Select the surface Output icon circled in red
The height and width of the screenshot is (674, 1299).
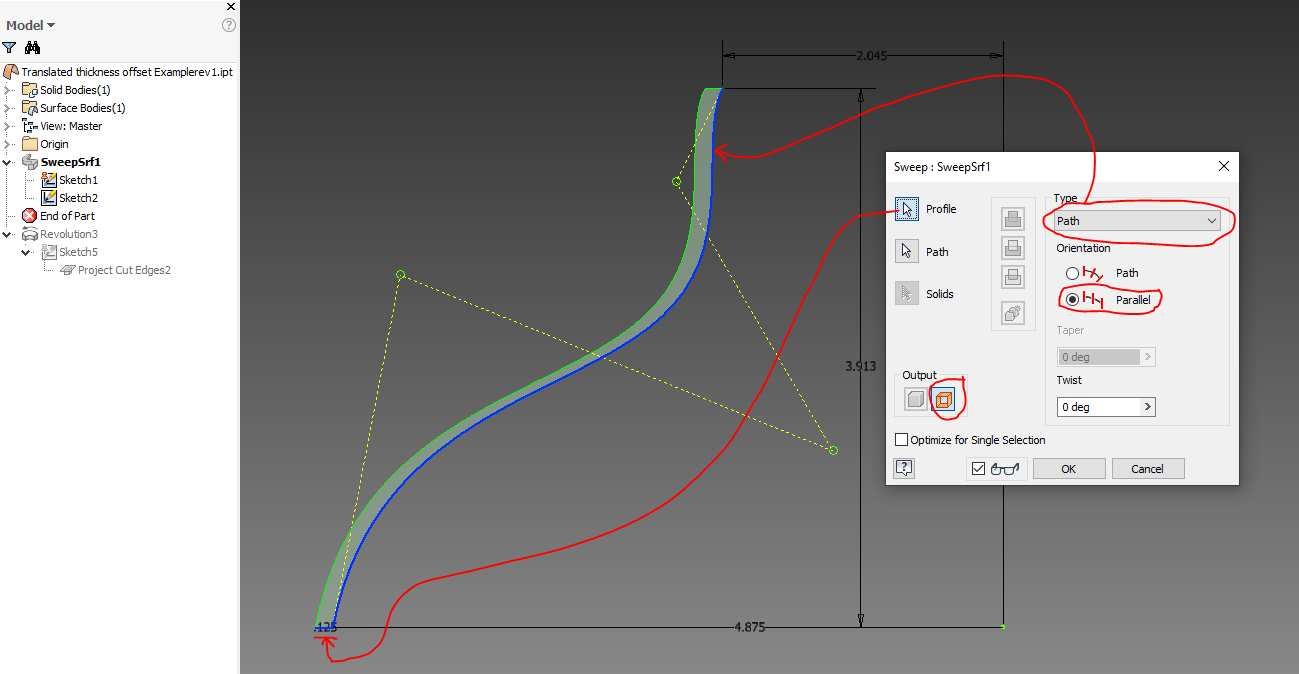point(941,397)
